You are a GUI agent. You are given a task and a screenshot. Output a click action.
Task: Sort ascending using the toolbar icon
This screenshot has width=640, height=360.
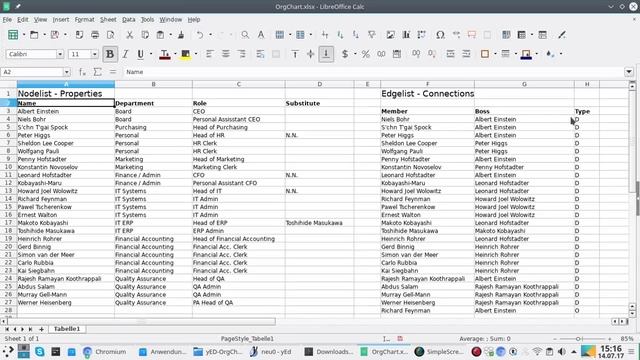click(340, 35)
